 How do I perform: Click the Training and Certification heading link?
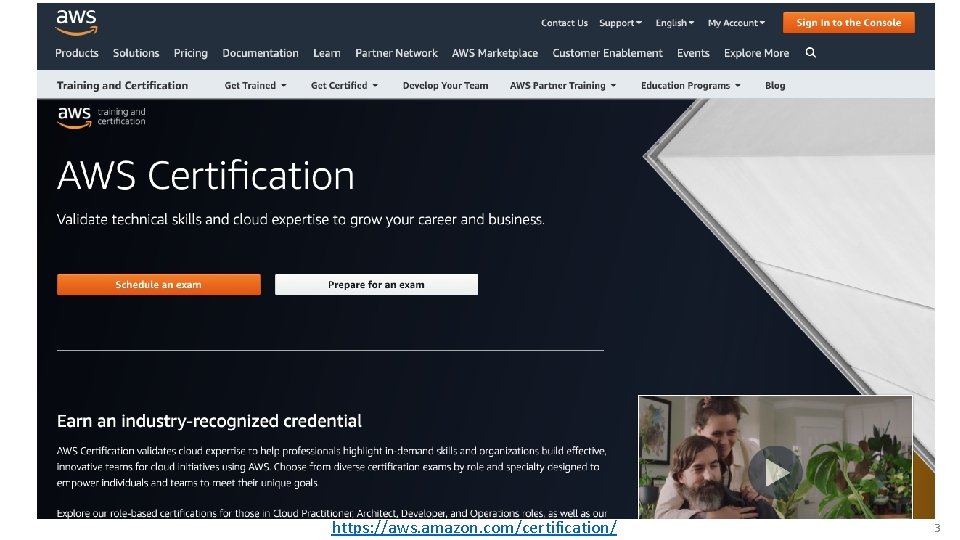tap(122, 85)
